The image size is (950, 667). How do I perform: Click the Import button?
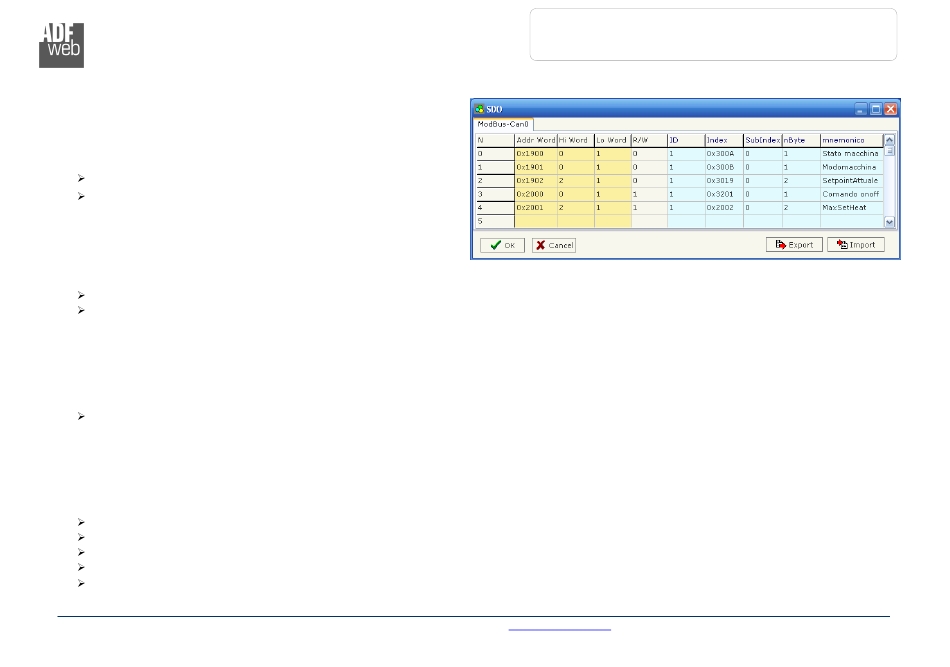856,245
